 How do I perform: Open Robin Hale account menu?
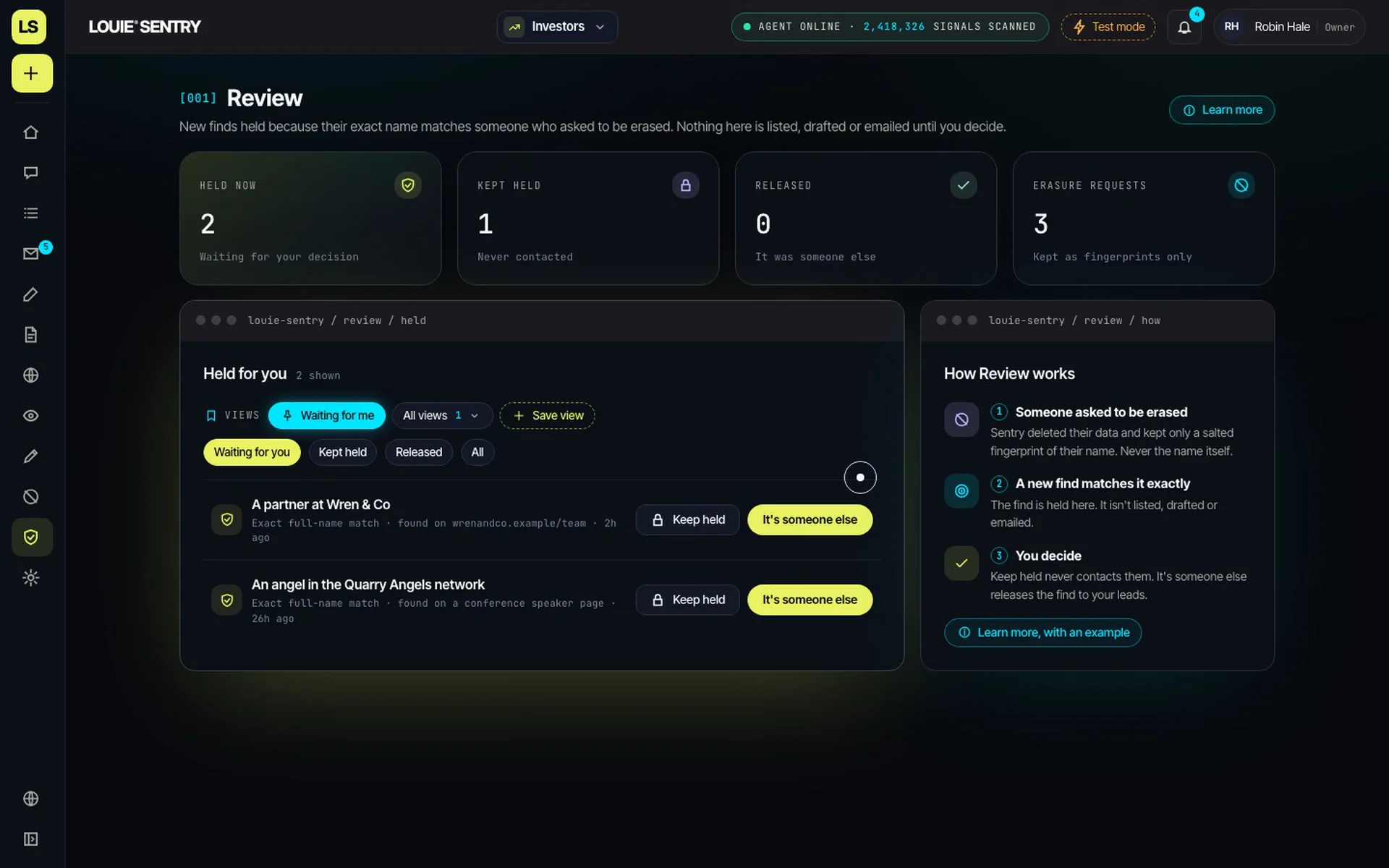click(1289, 27)
